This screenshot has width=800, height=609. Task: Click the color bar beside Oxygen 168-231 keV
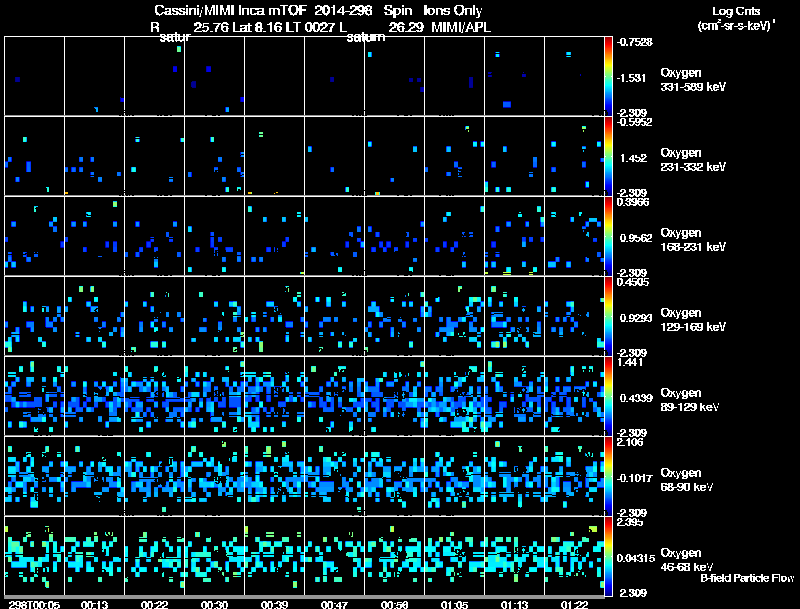pyautogui.click(x=609, y=236)
